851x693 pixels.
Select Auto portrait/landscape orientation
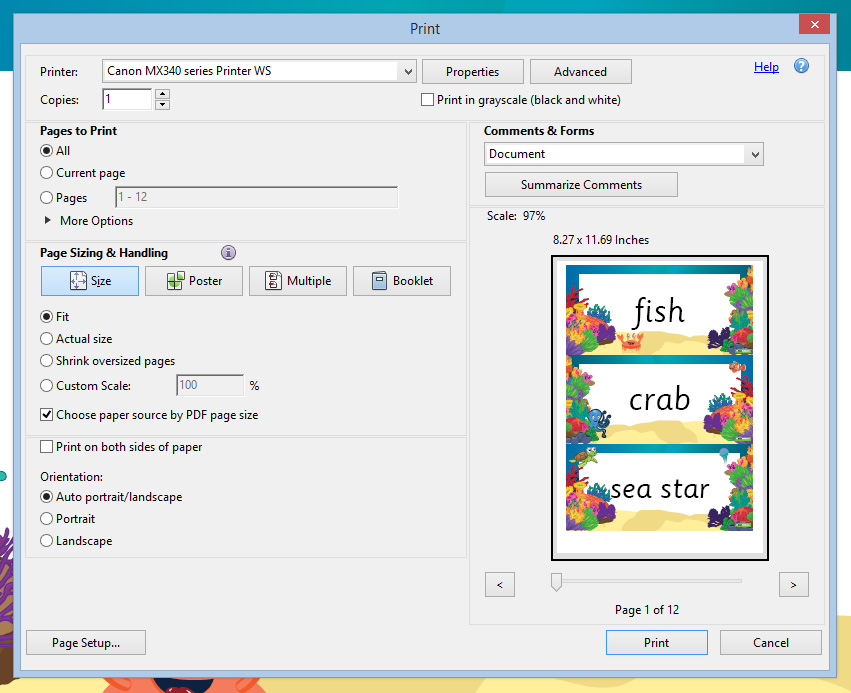point(47,497)
